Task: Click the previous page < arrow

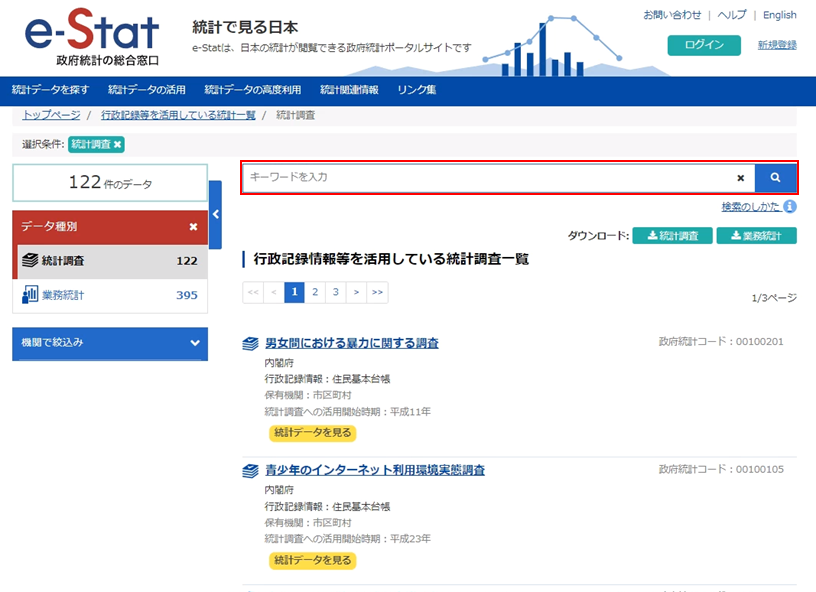Action: (x=274, y=292)
